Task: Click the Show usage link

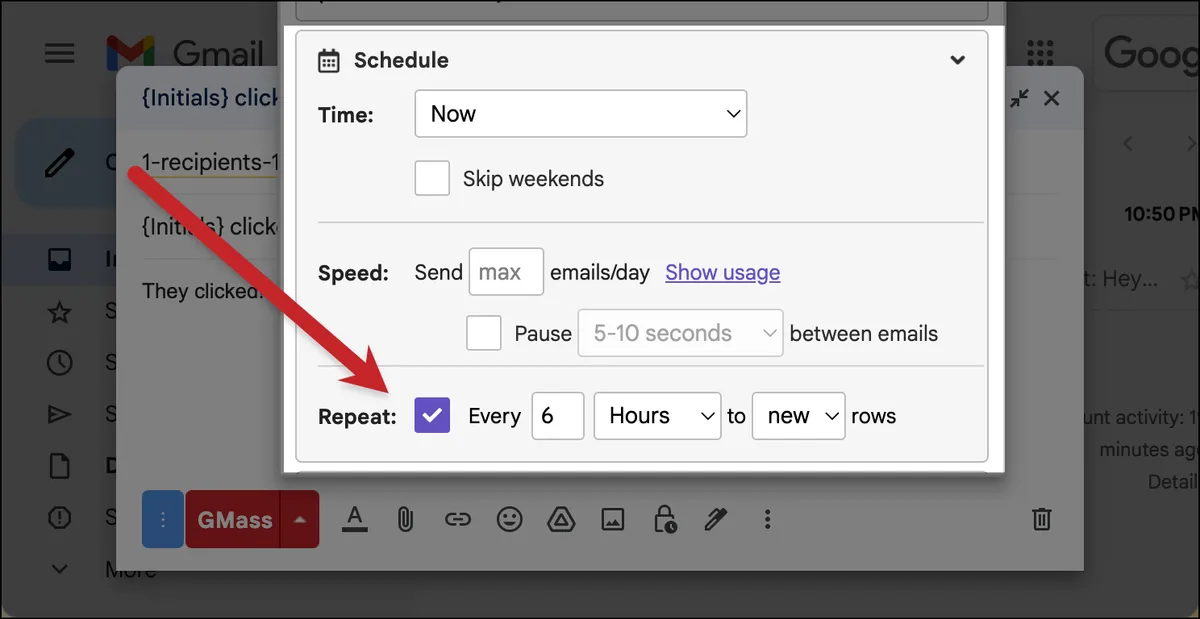Action: click(722, 272)
